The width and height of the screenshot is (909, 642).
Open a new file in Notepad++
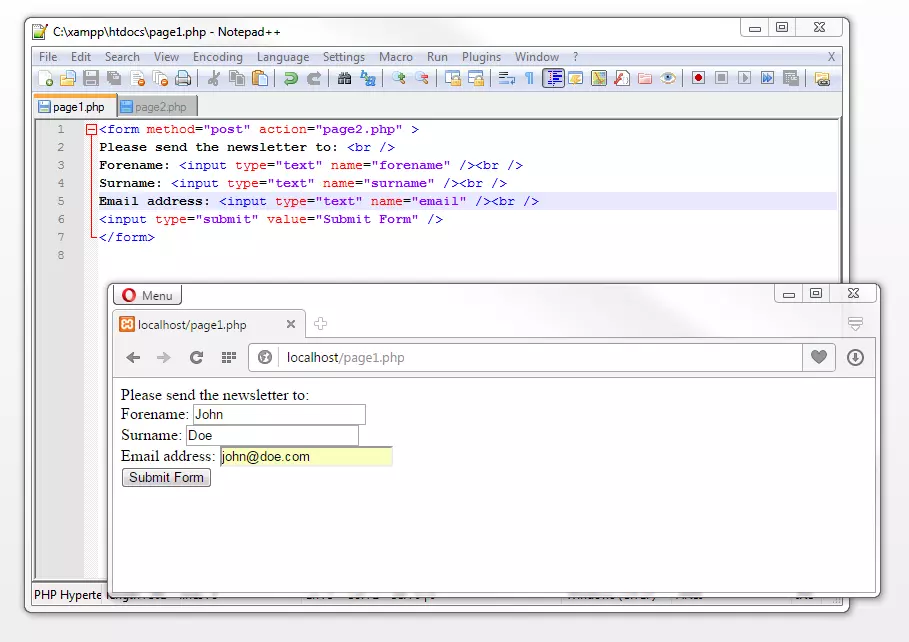[46, 80]
